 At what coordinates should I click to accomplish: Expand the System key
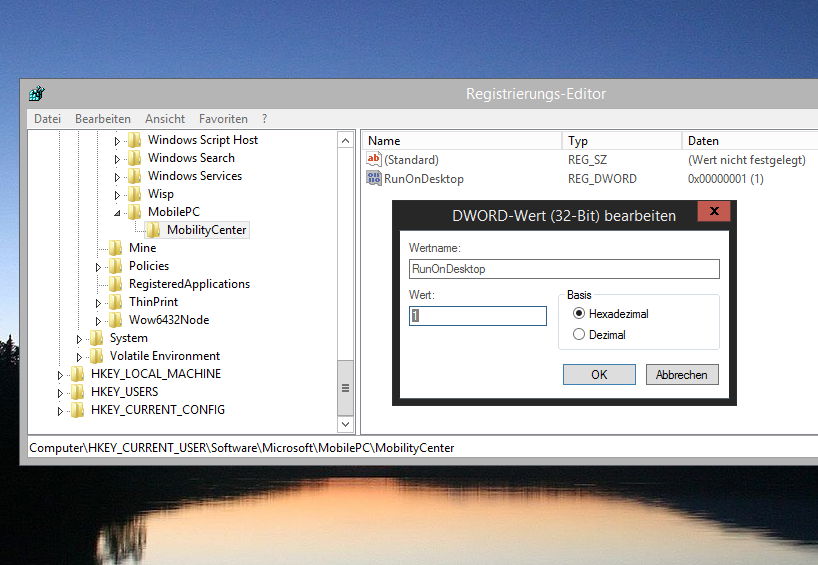click(79, 339)
